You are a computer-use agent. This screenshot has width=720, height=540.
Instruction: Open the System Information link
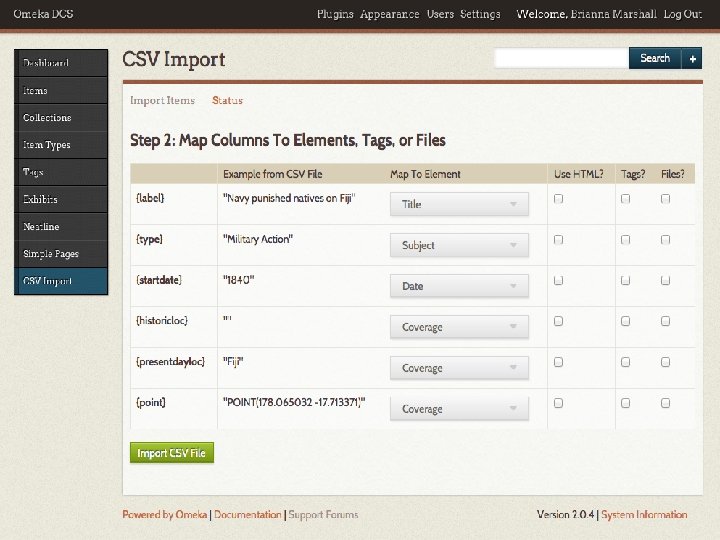pyautogui.click(x=644, y=515)
